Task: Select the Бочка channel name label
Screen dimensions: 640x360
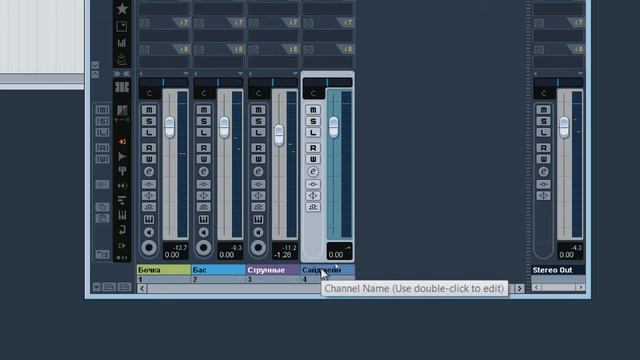Action: pos(164,270)
